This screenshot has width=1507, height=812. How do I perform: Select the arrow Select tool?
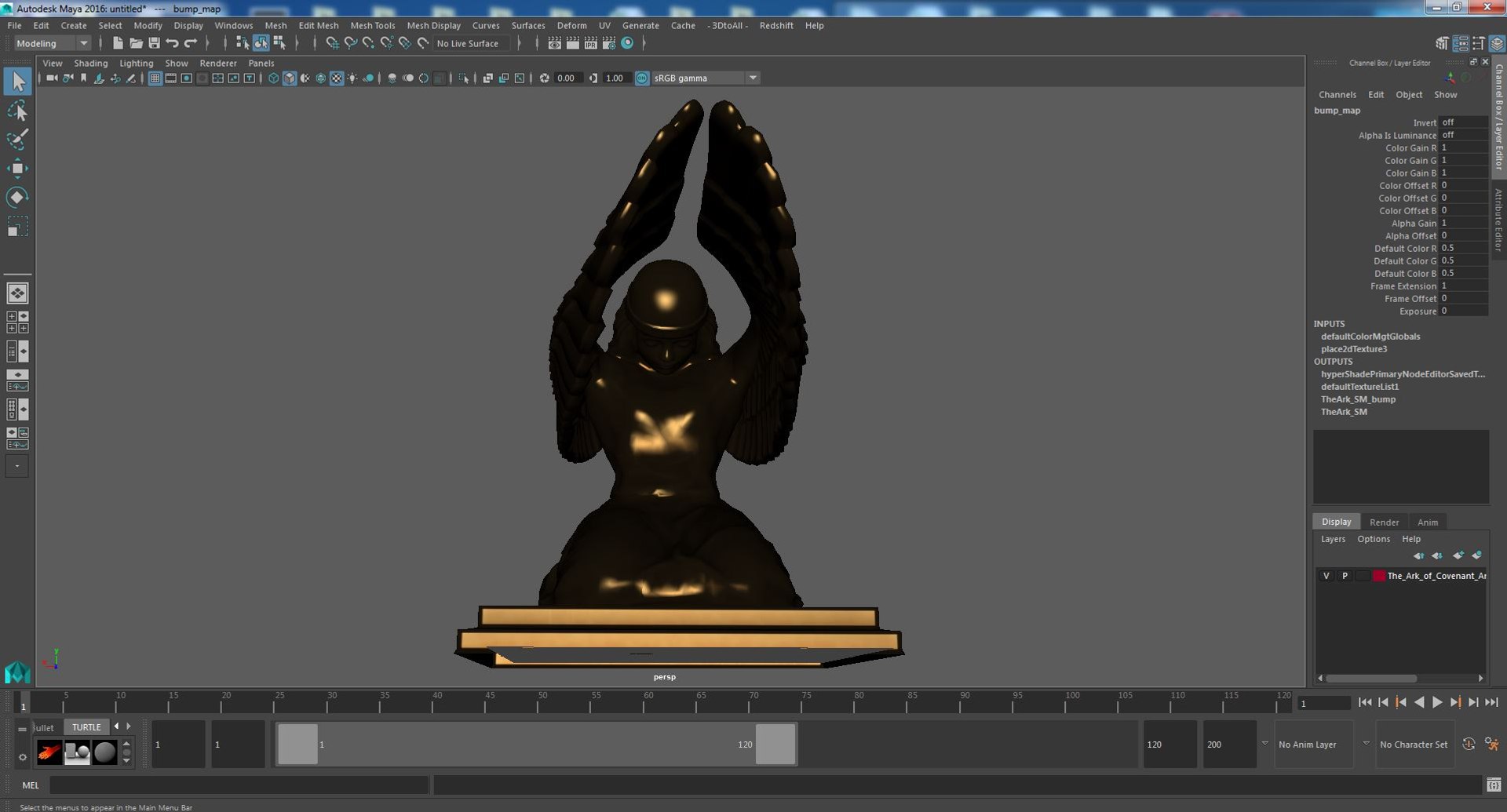click(x=17, y=82)
